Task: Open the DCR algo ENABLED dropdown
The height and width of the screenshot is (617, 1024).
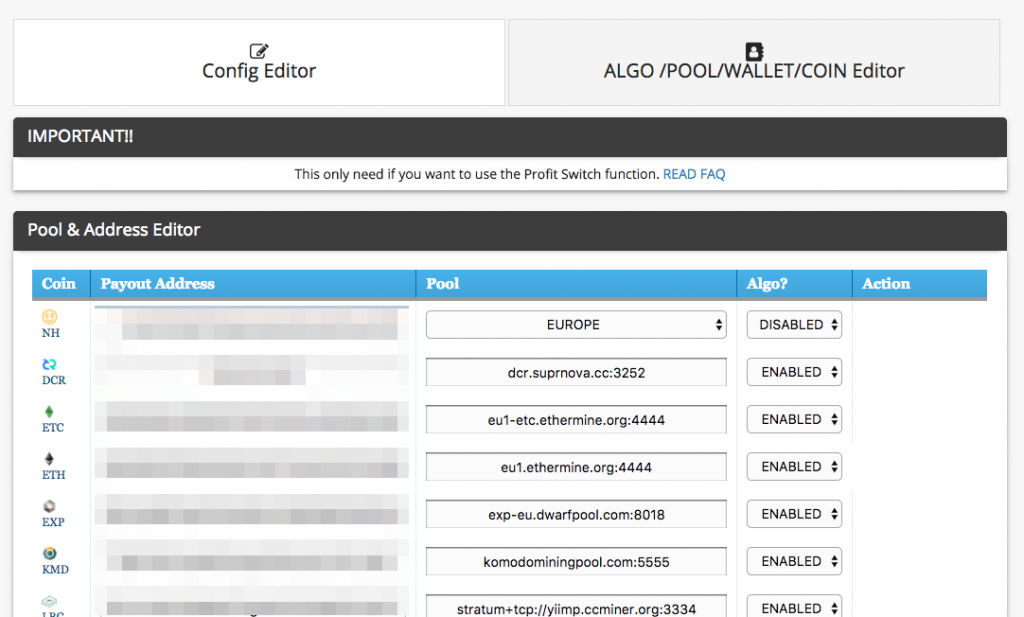Action: click(794, 372)
